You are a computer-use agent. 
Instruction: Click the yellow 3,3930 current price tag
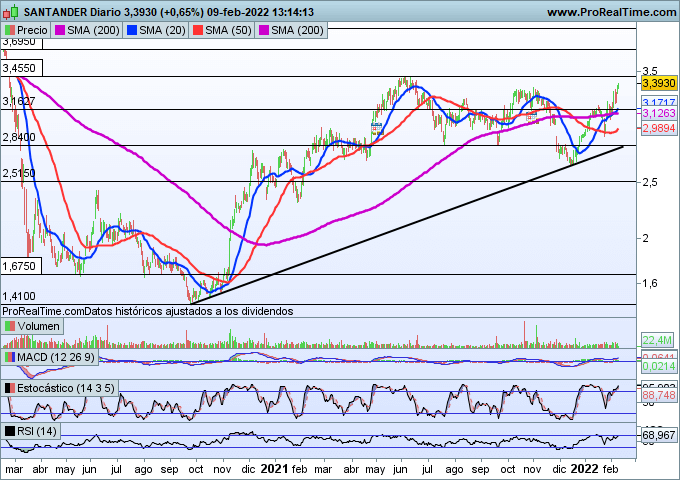coord(659,83)
